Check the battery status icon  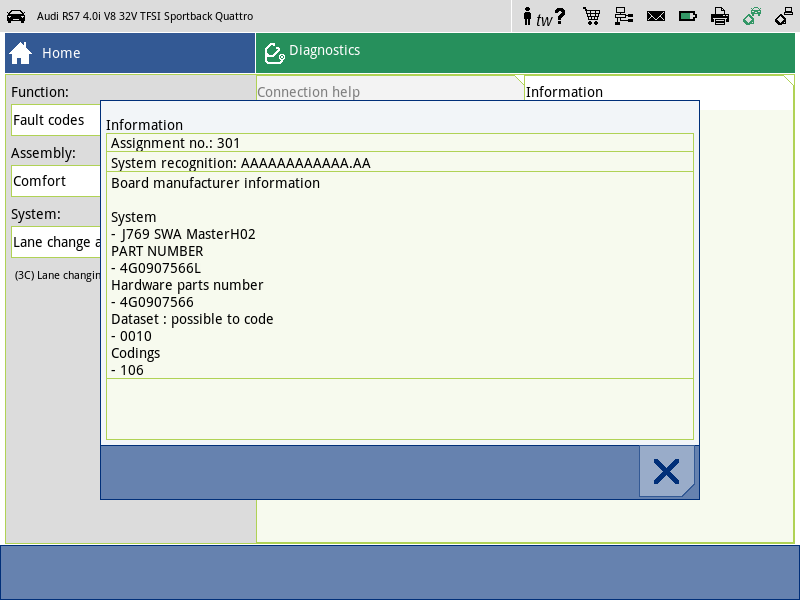click(688, 16)
